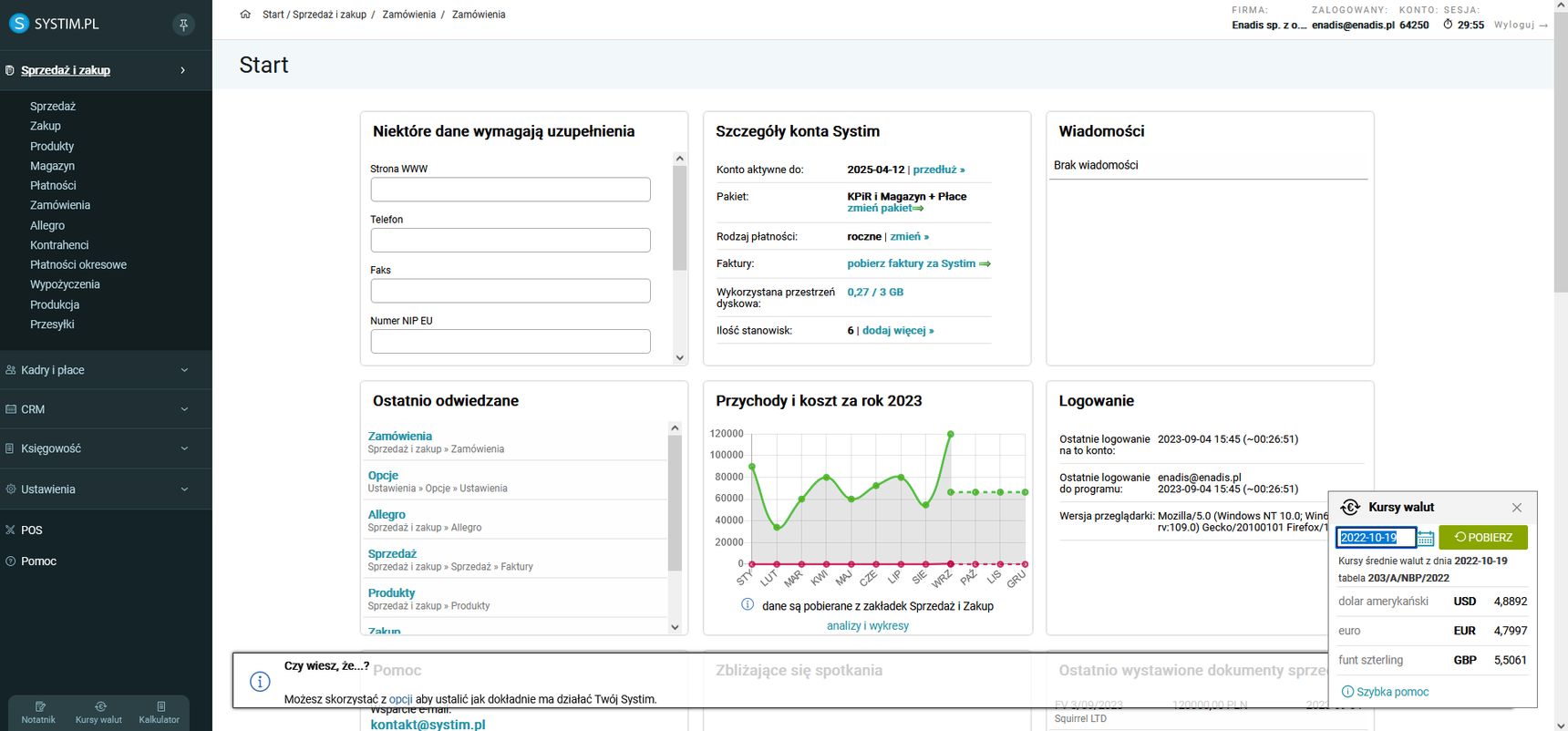Open Zamówienia in the sidebar
The height and width of the screenshot is (731, 1568).
point(60,205)
